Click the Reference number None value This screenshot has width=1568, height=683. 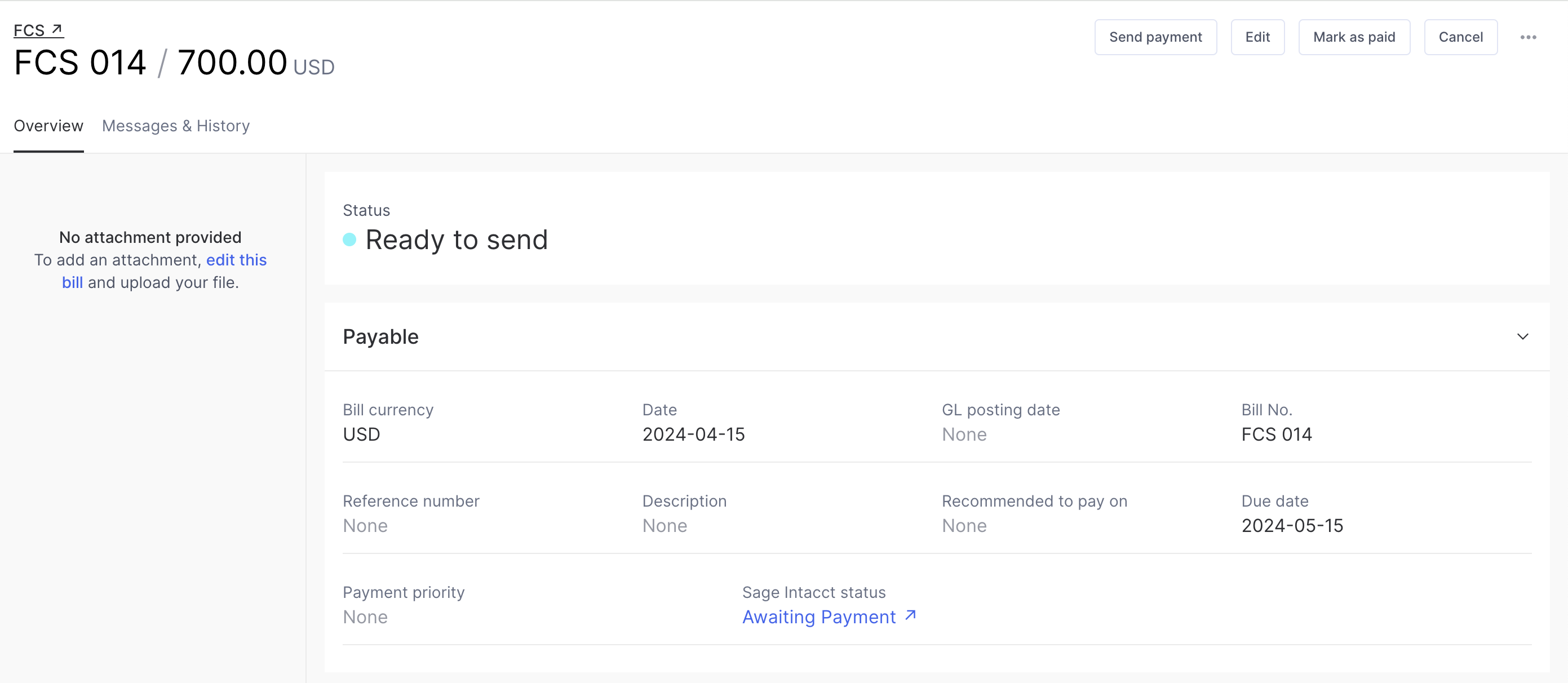pos(365,525)
